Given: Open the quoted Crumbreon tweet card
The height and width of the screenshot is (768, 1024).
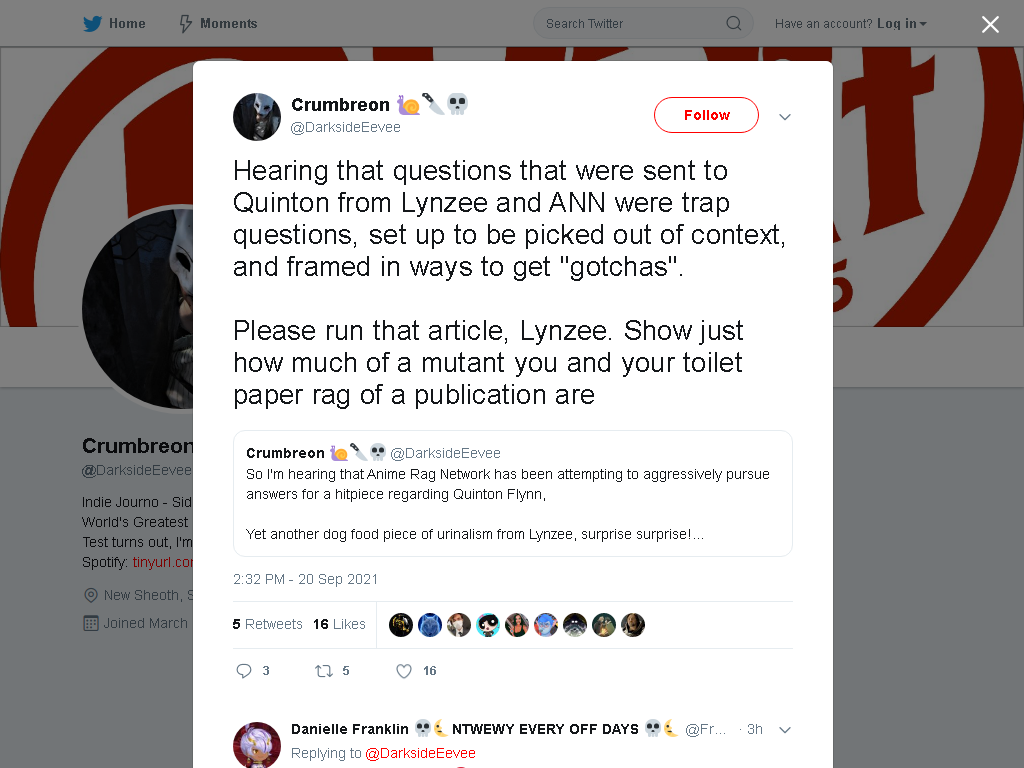Looking at the screenshot, I should click(x=513, y=493).
